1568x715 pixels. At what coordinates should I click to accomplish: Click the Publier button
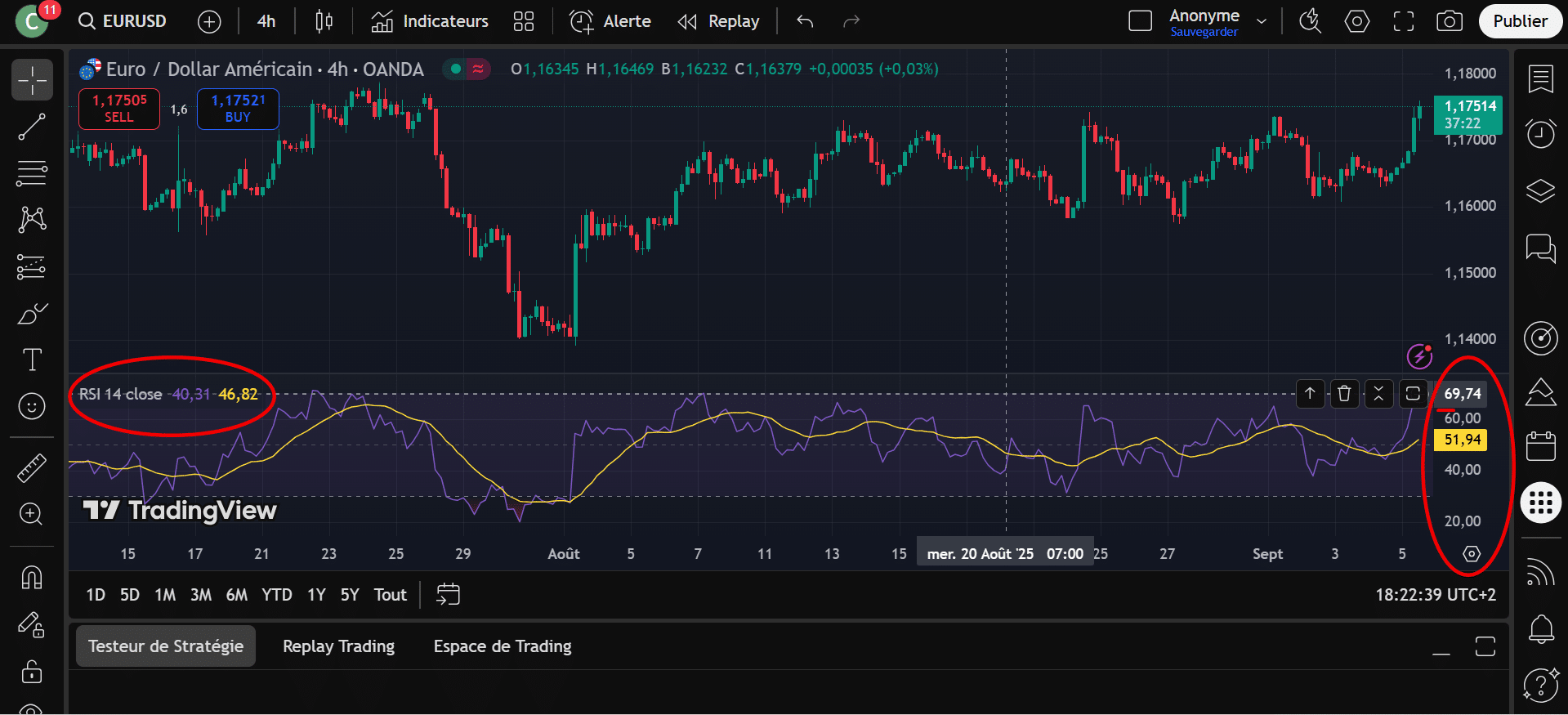tap(1520, 21)
